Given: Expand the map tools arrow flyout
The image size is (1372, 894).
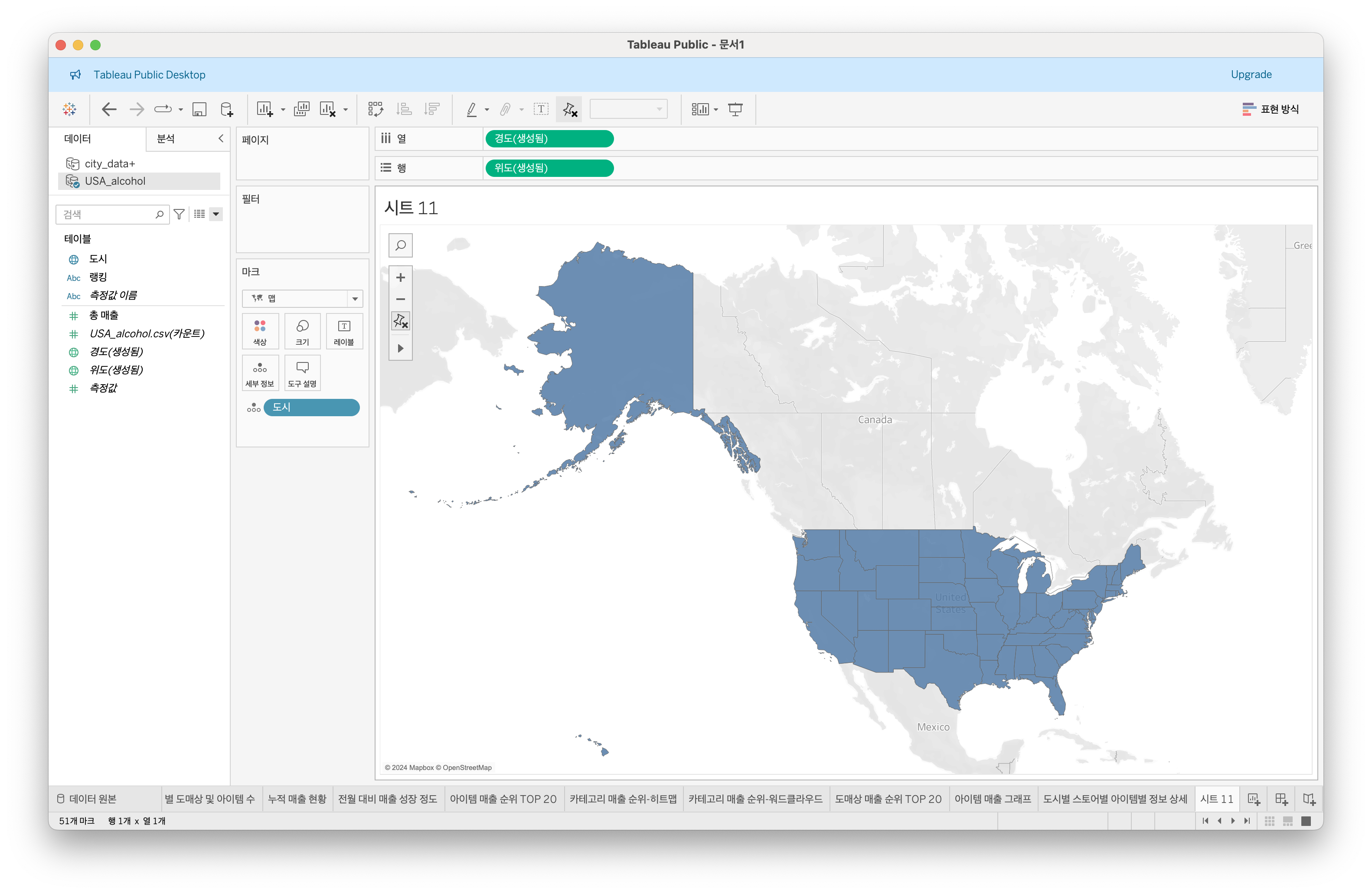Looking at the screenshot, I should point(400,348).
